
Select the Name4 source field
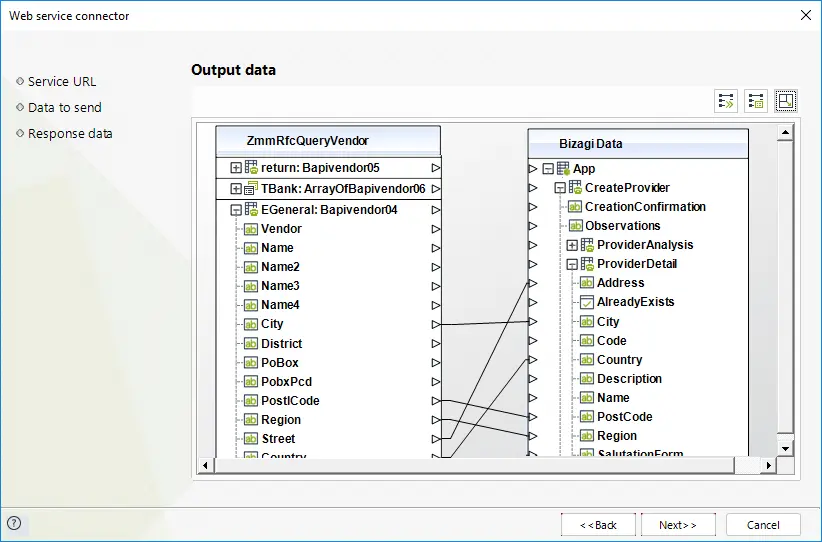(x=280, y=305)
